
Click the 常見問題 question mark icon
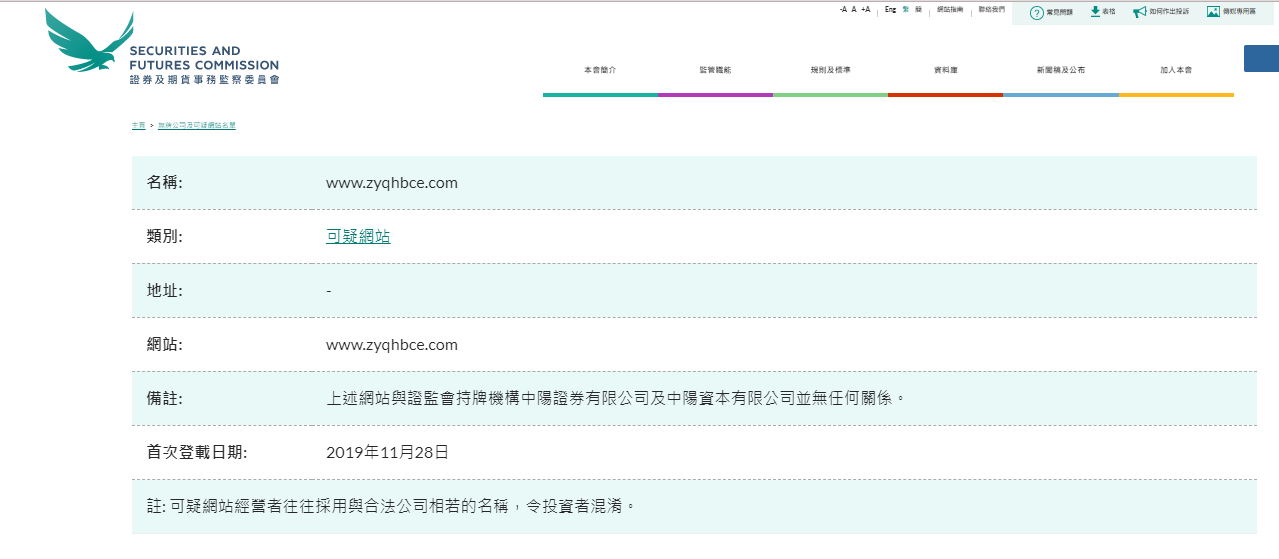click(x=1036, y=12)
